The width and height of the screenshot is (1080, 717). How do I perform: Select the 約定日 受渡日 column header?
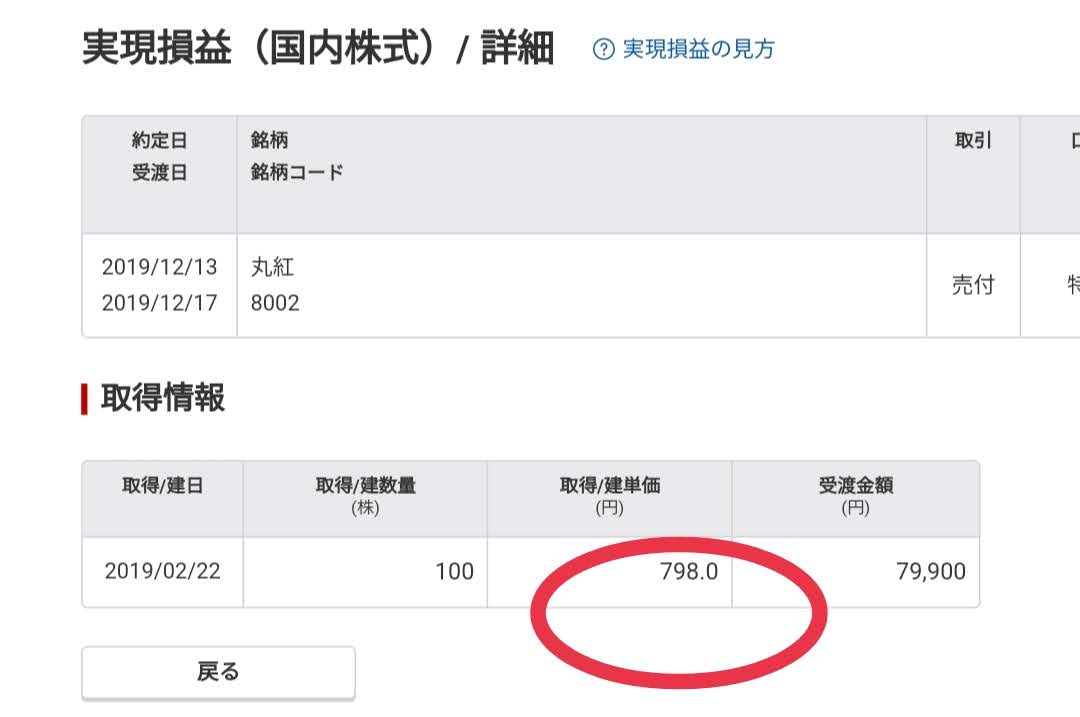coord(159,175)
